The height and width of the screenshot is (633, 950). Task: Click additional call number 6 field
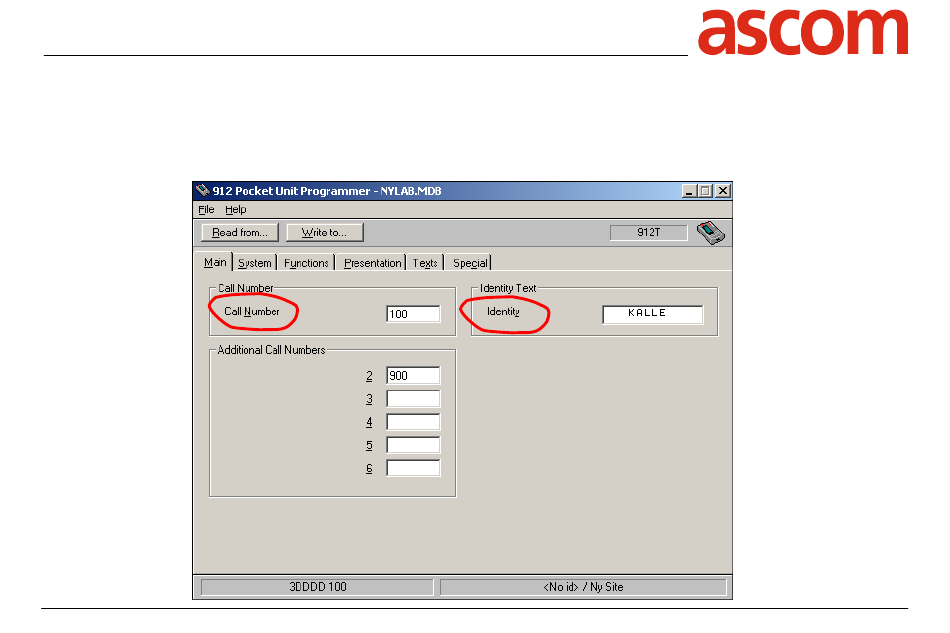coord(413,468)
